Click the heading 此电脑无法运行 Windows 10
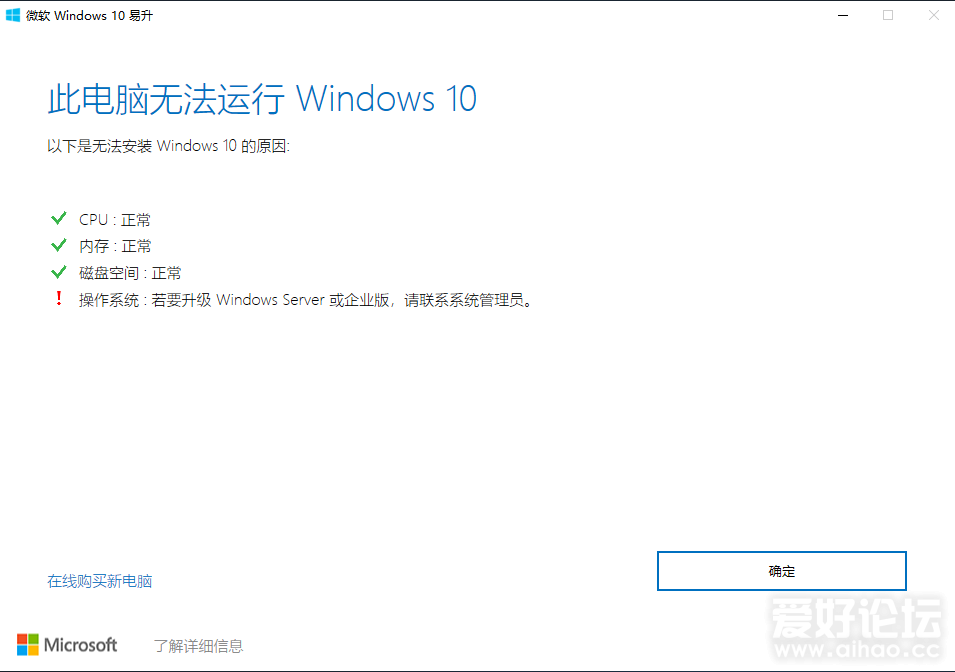The image size is (955, 672). 262,99
